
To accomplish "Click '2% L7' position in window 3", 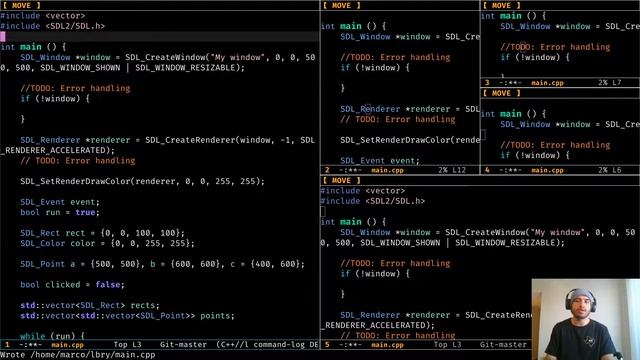I will [x=610, y=83].
